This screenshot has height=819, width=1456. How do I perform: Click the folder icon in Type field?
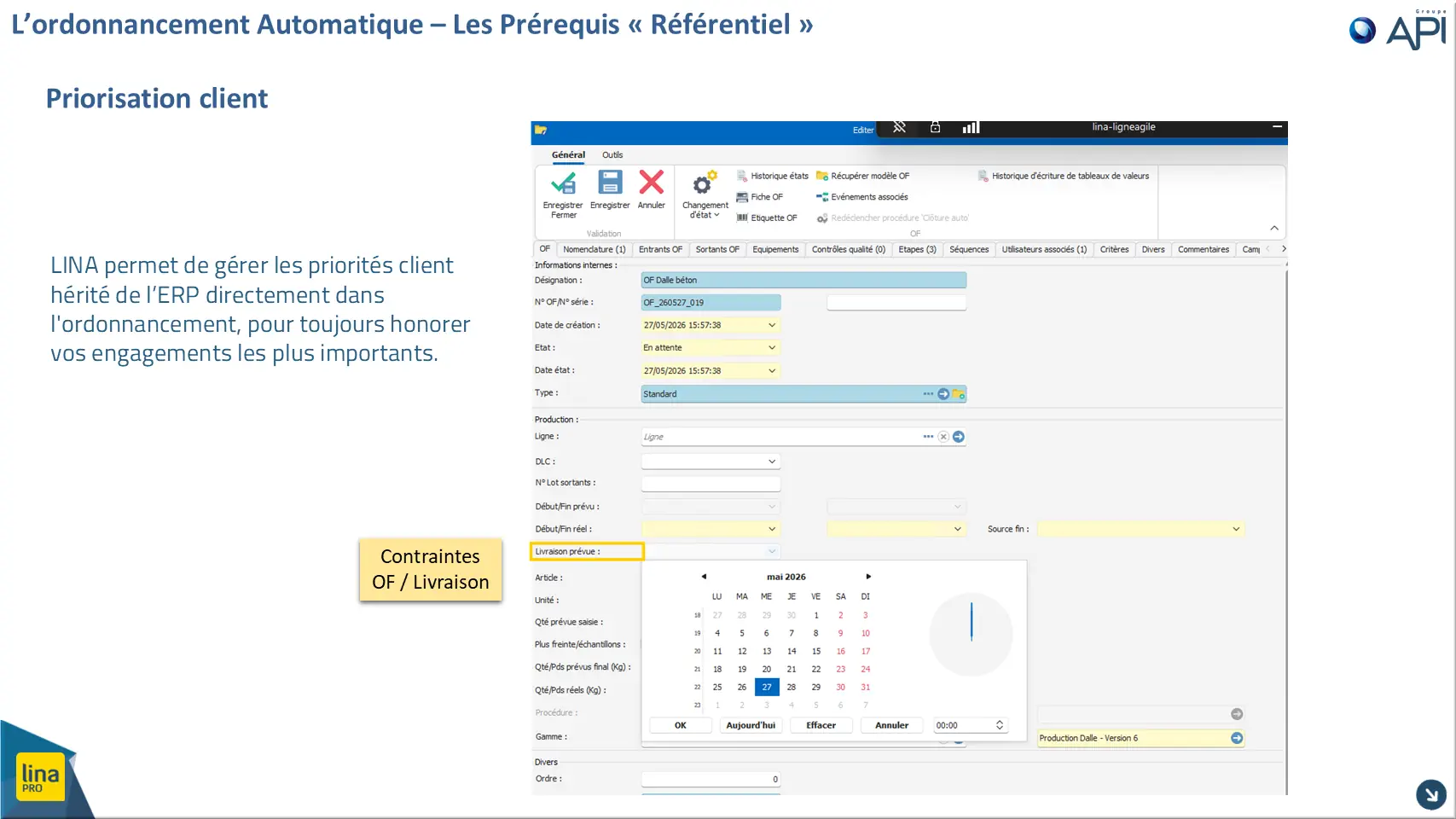[959, 394]
